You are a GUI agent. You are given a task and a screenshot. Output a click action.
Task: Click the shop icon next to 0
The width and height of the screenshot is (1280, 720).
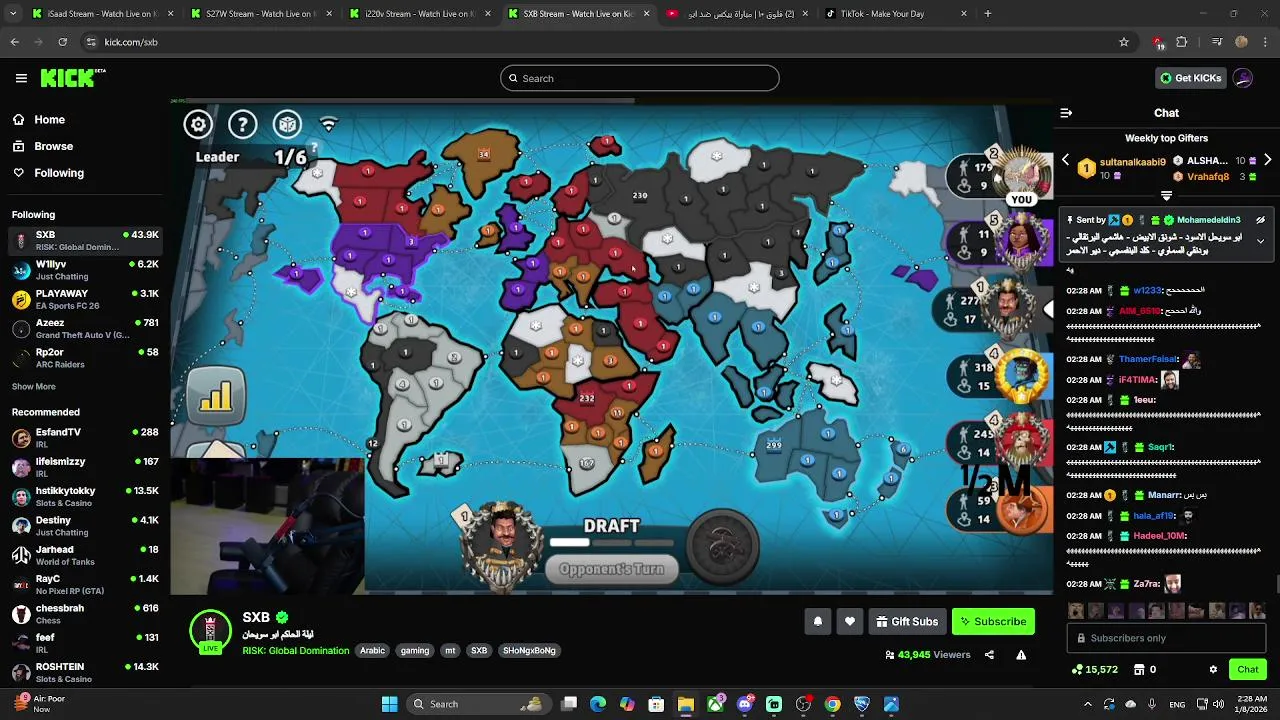(1138, 669)
